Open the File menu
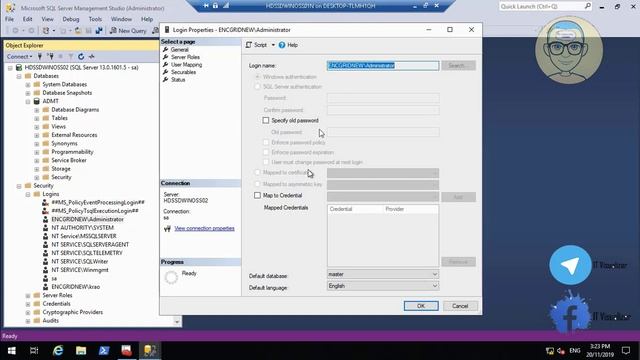The height and width of the screenshot is (360, 640). pos(9,19)
